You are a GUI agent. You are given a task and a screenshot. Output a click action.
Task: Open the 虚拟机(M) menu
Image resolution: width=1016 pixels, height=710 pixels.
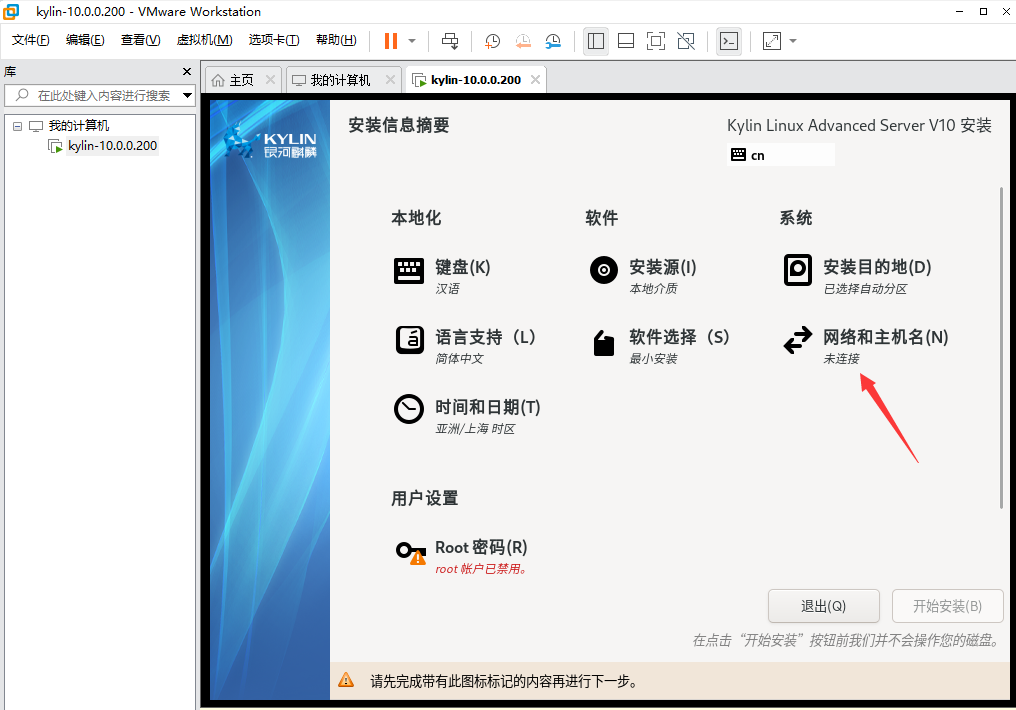[204, 40]
